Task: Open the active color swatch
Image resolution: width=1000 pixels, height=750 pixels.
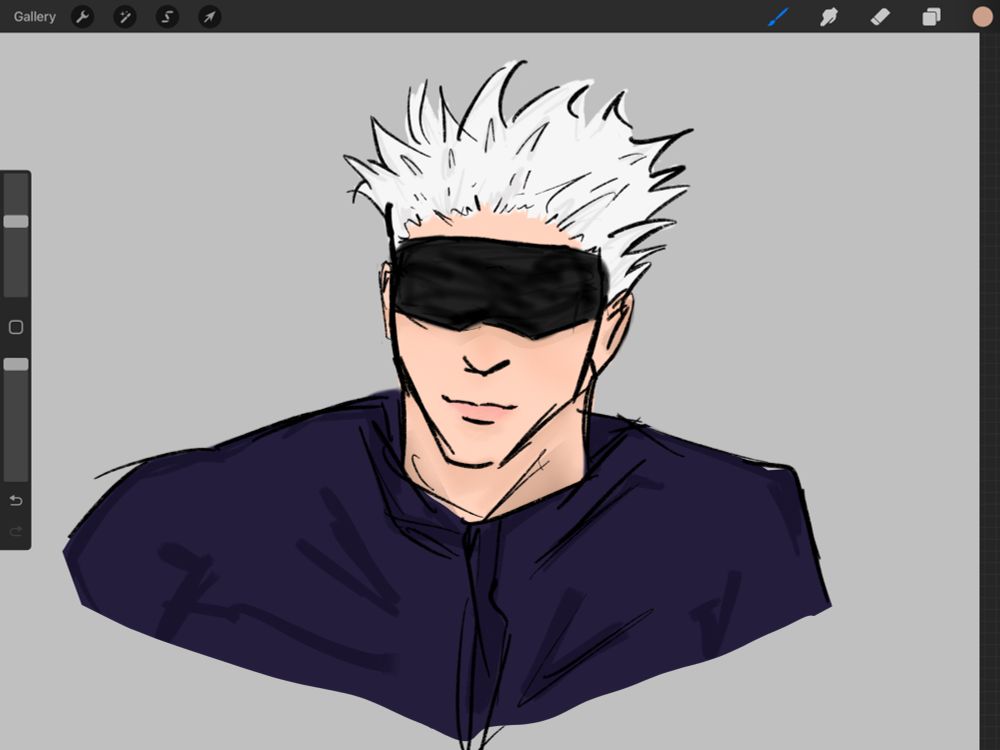Action: coord(982,17)
